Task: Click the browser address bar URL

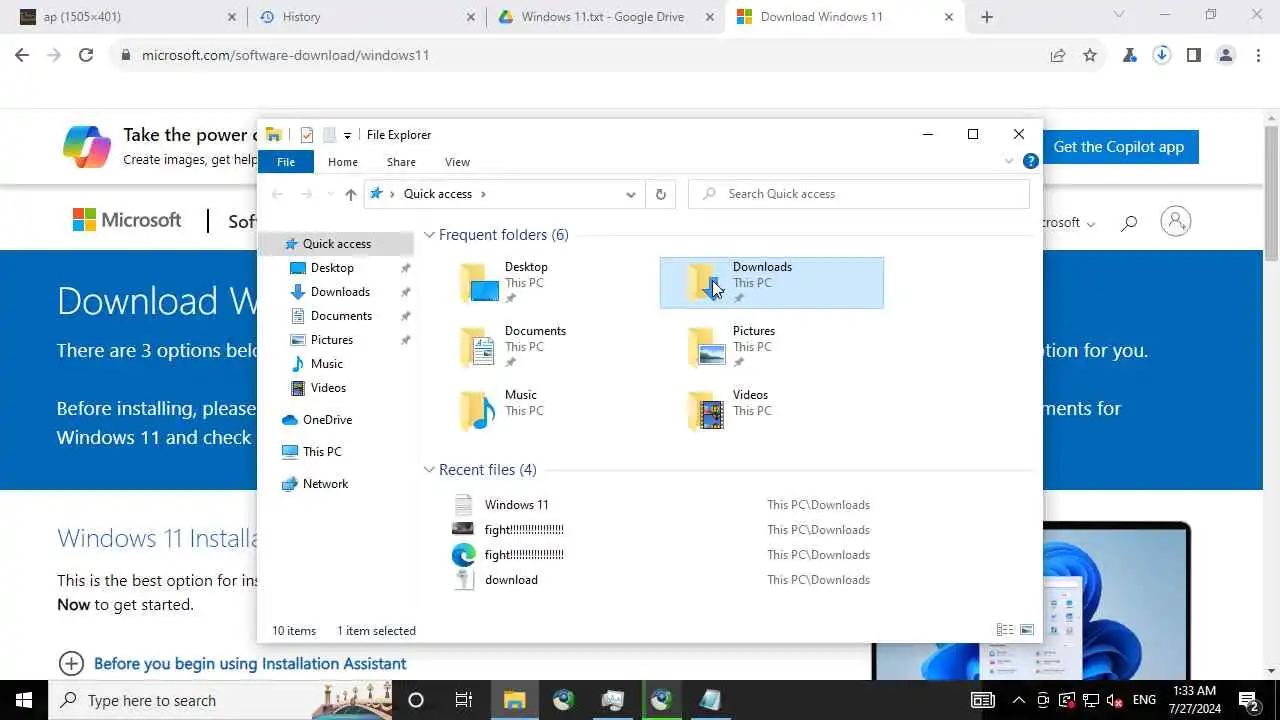Action: pos(285,55)
